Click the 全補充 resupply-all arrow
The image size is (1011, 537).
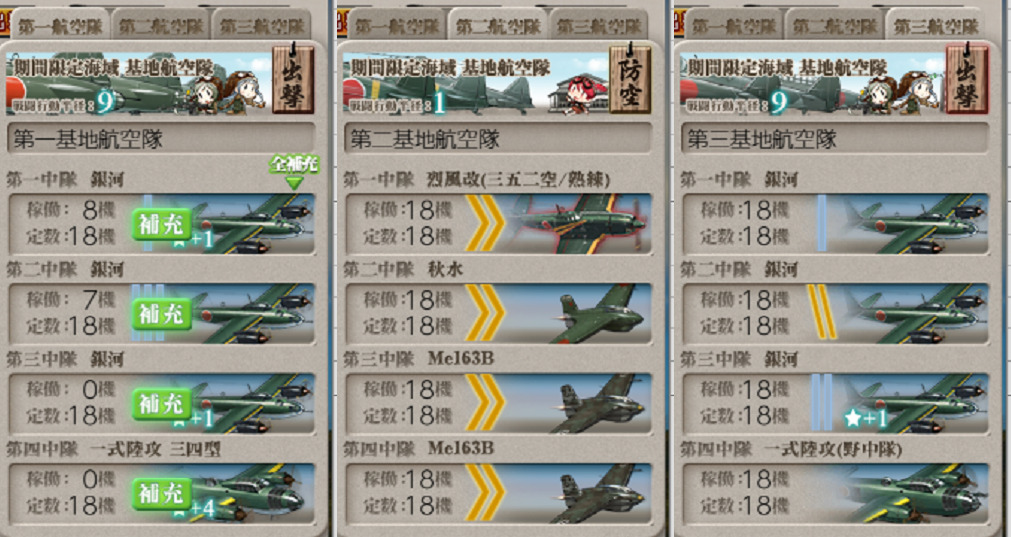pos(294,171)
